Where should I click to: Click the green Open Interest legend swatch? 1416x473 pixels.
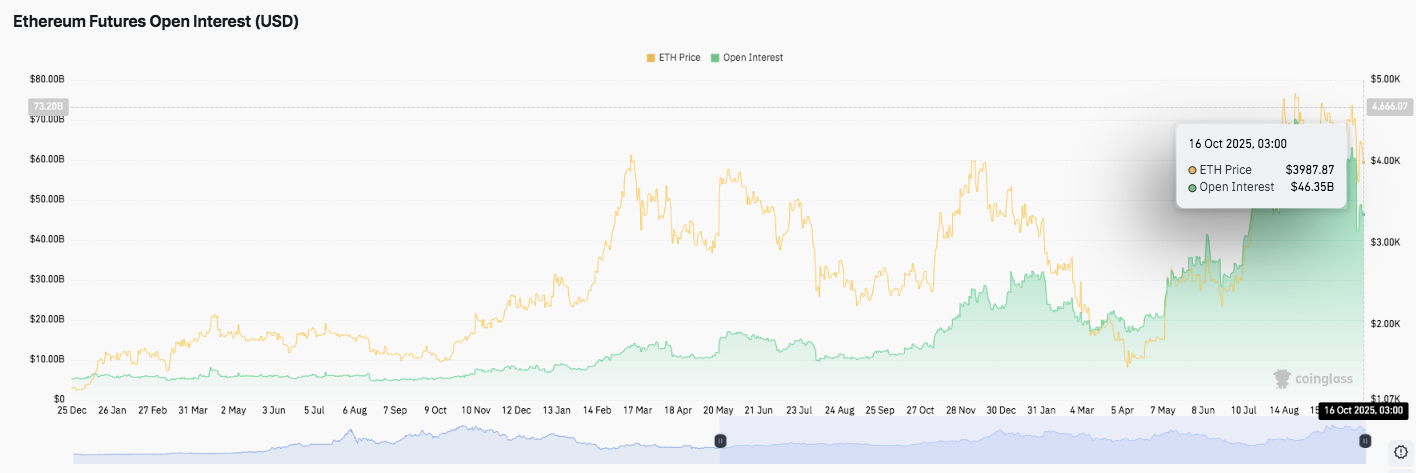[x=715, y=58]
